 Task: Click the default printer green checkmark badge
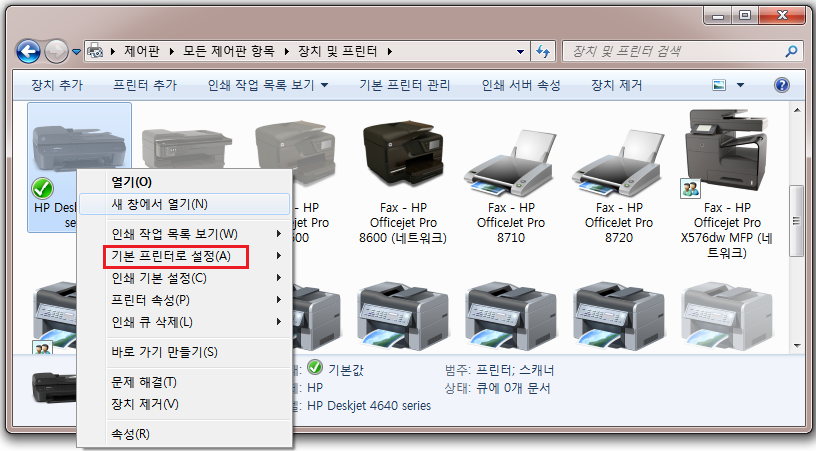[43, 188]
